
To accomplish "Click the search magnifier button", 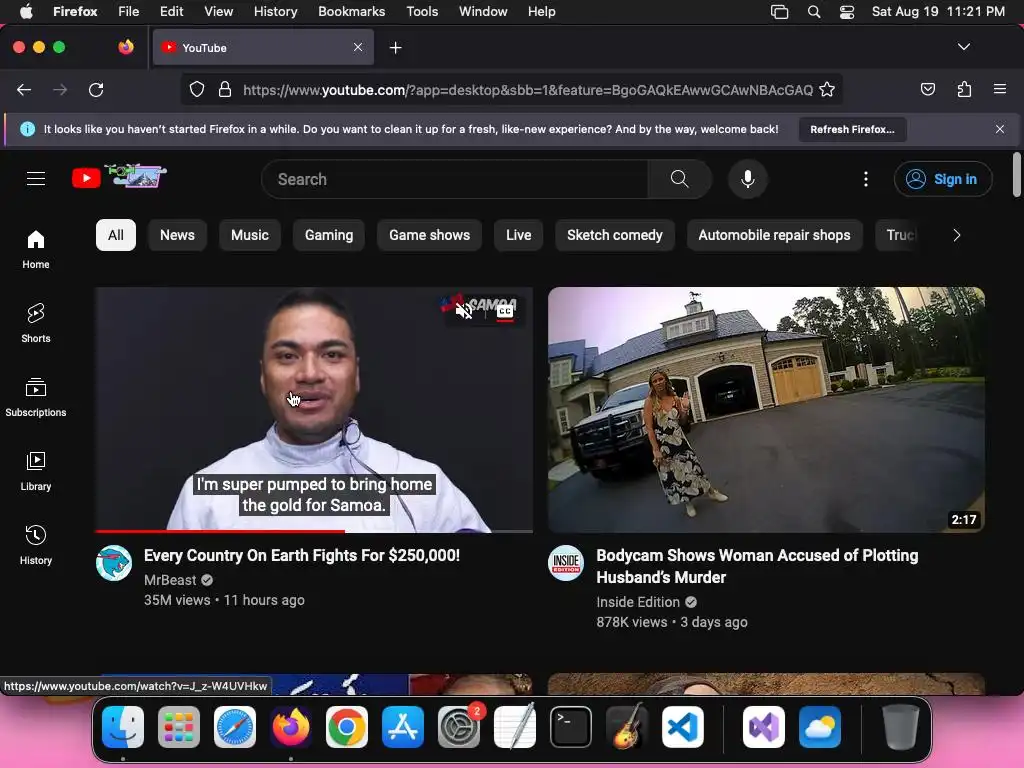I will (x=679, y=179).
